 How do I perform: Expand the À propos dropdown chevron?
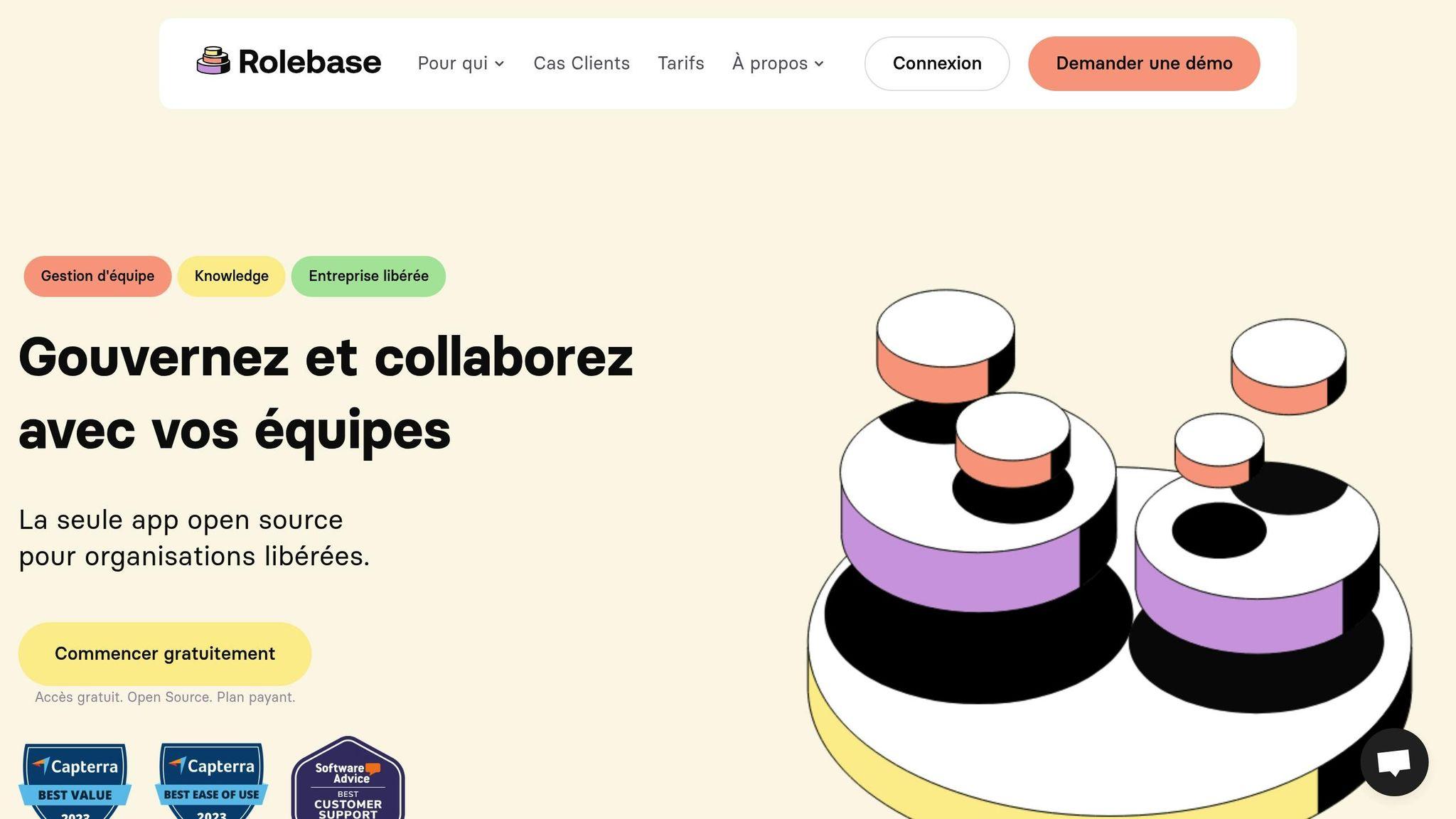819,64
